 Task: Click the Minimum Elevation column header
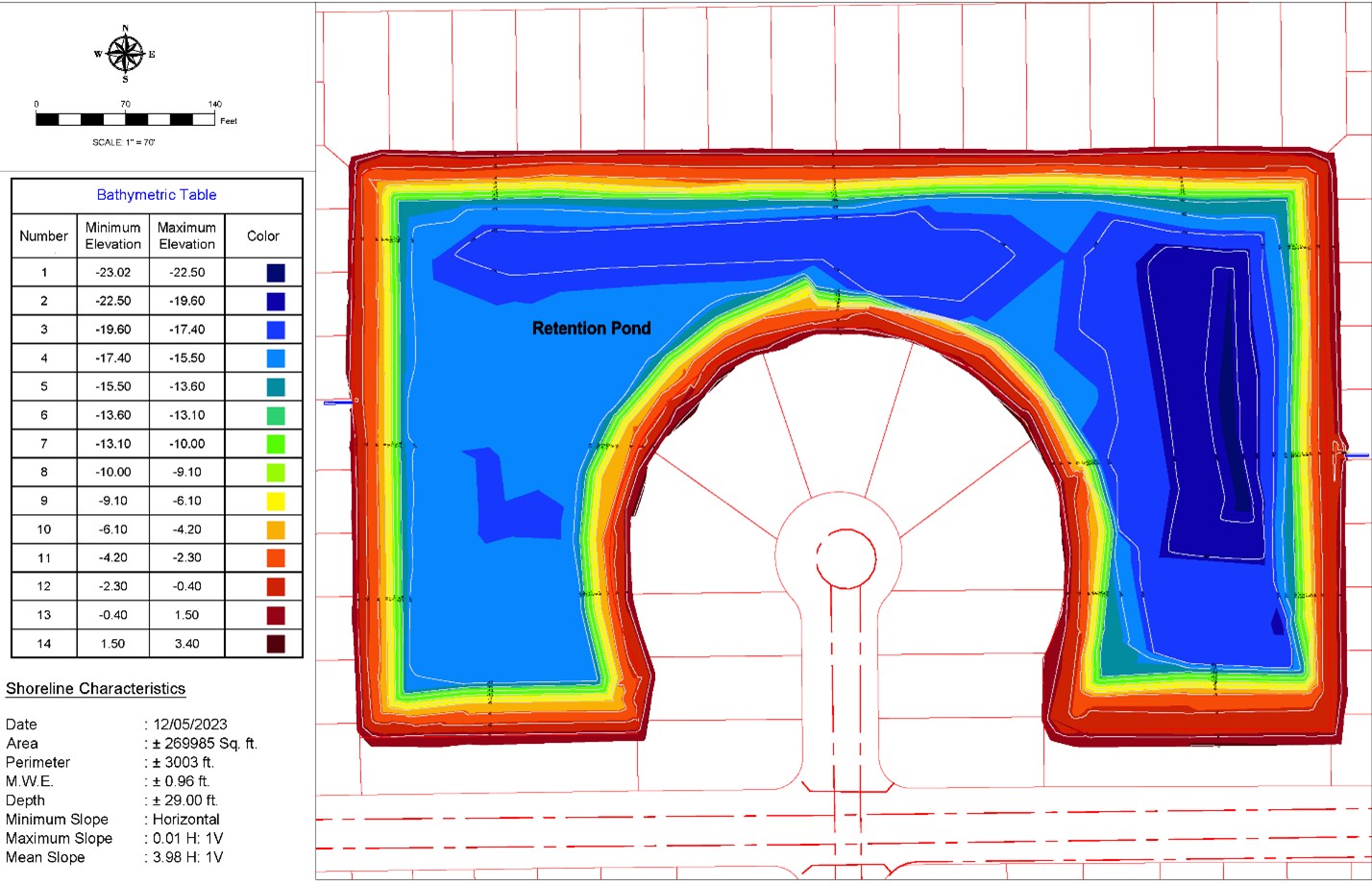pyautogui.click(x=112, y=235)
